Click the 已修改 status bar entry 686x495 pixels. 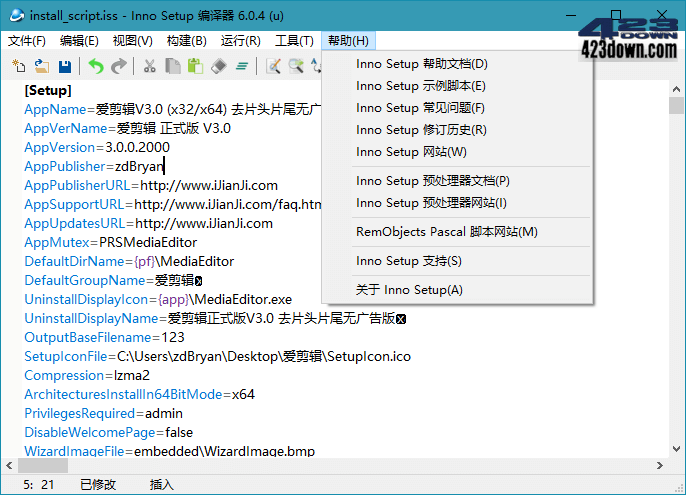coord(98,484)
